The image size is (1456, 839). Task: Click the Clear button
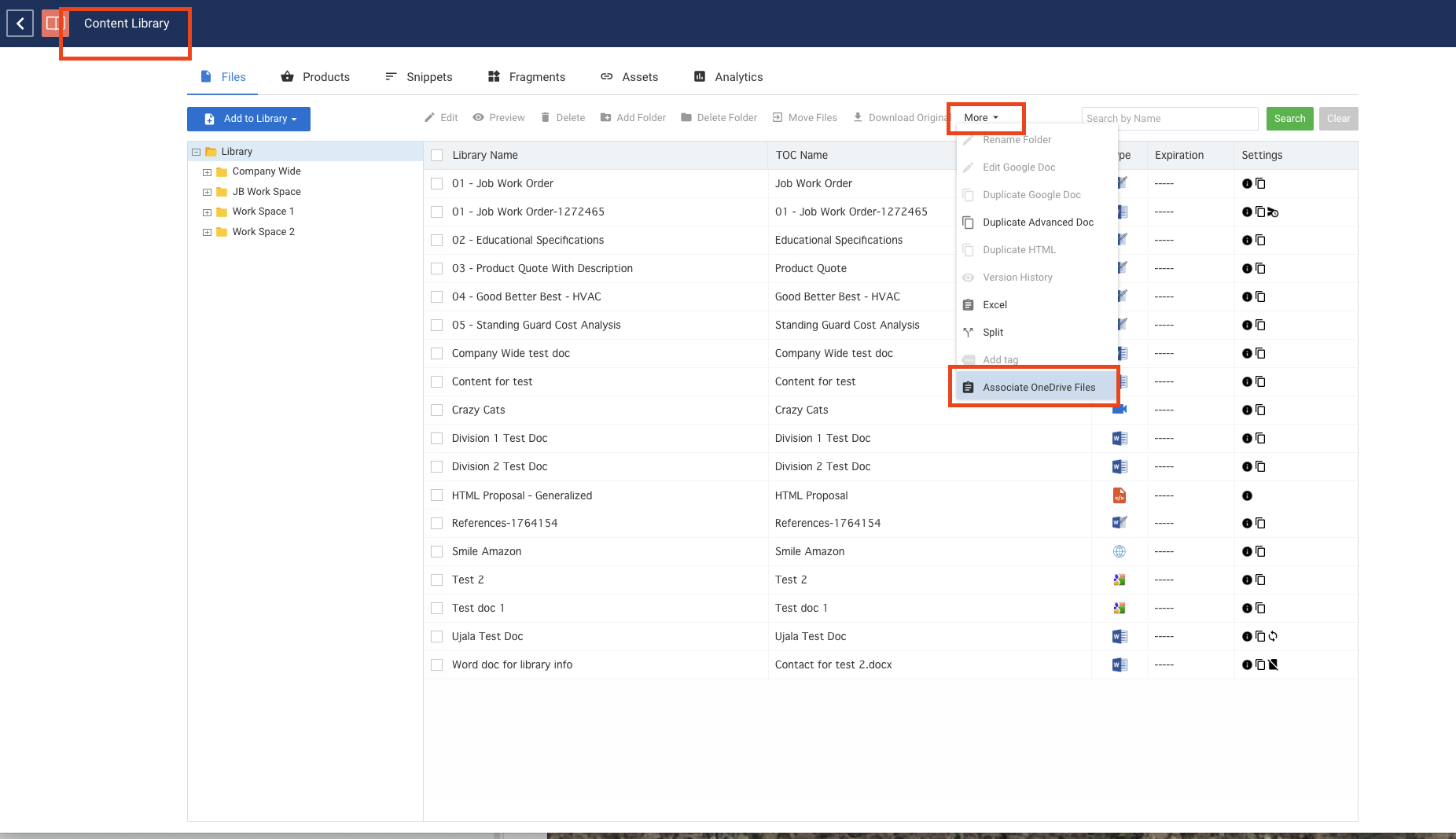1337,118
